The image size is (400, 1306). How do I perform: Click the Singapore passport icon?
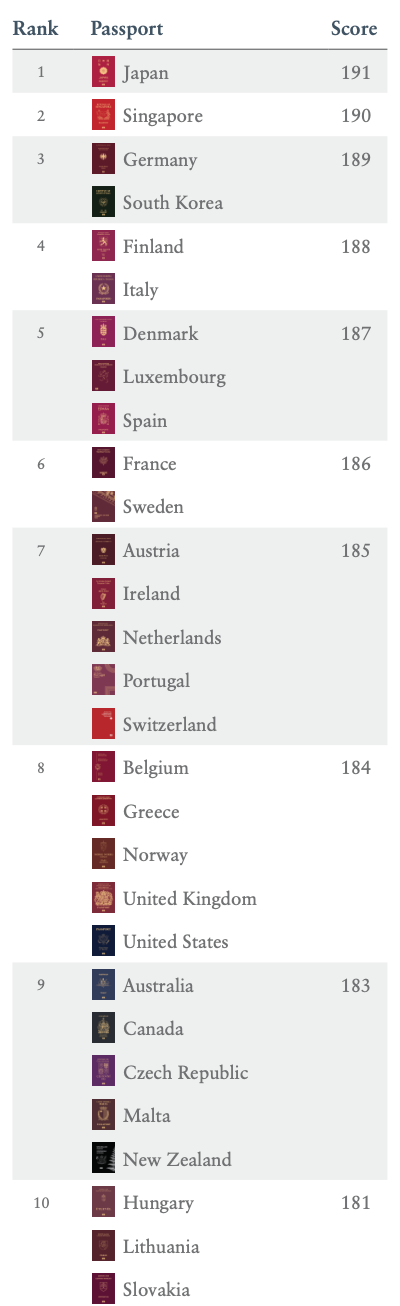pyautogui.click(x=103, y=116)
